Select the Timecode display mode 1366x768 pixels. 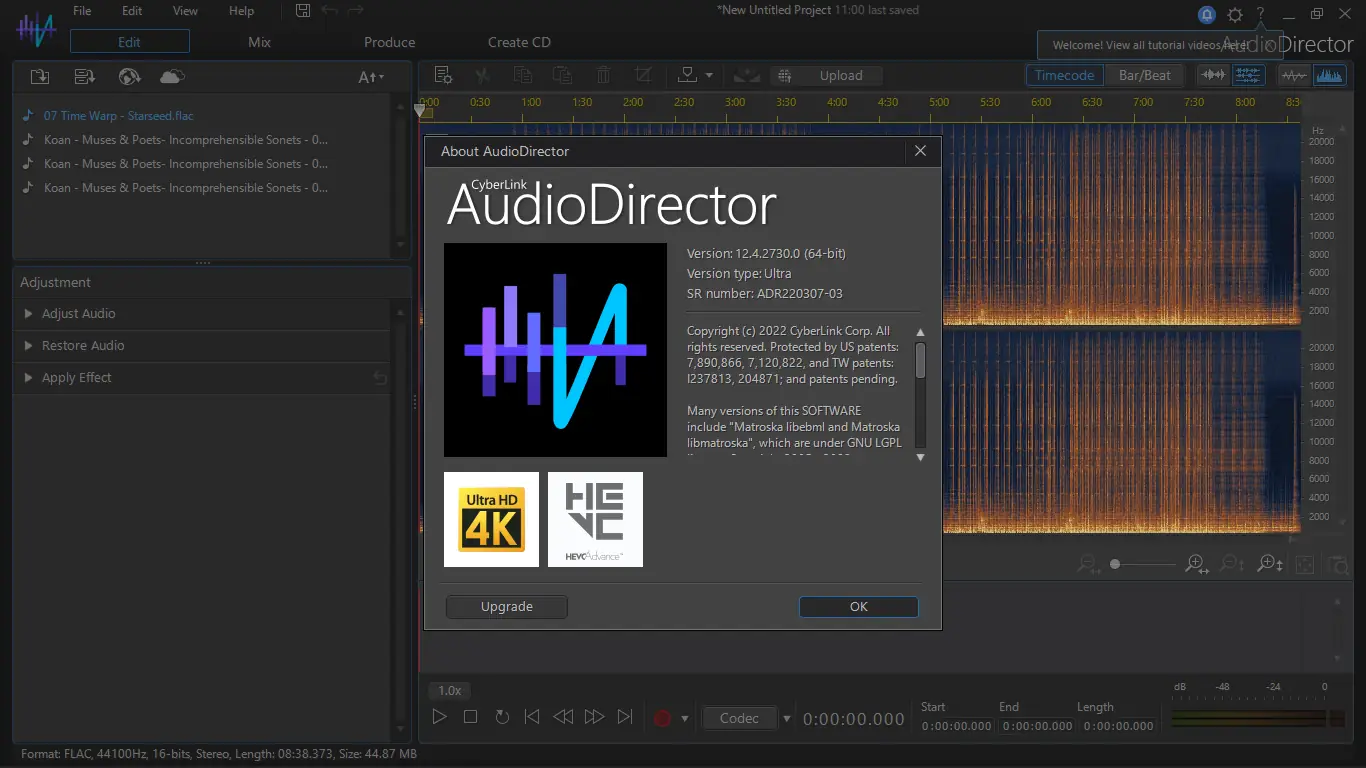pyautogui.click(x=1064, y=75)
